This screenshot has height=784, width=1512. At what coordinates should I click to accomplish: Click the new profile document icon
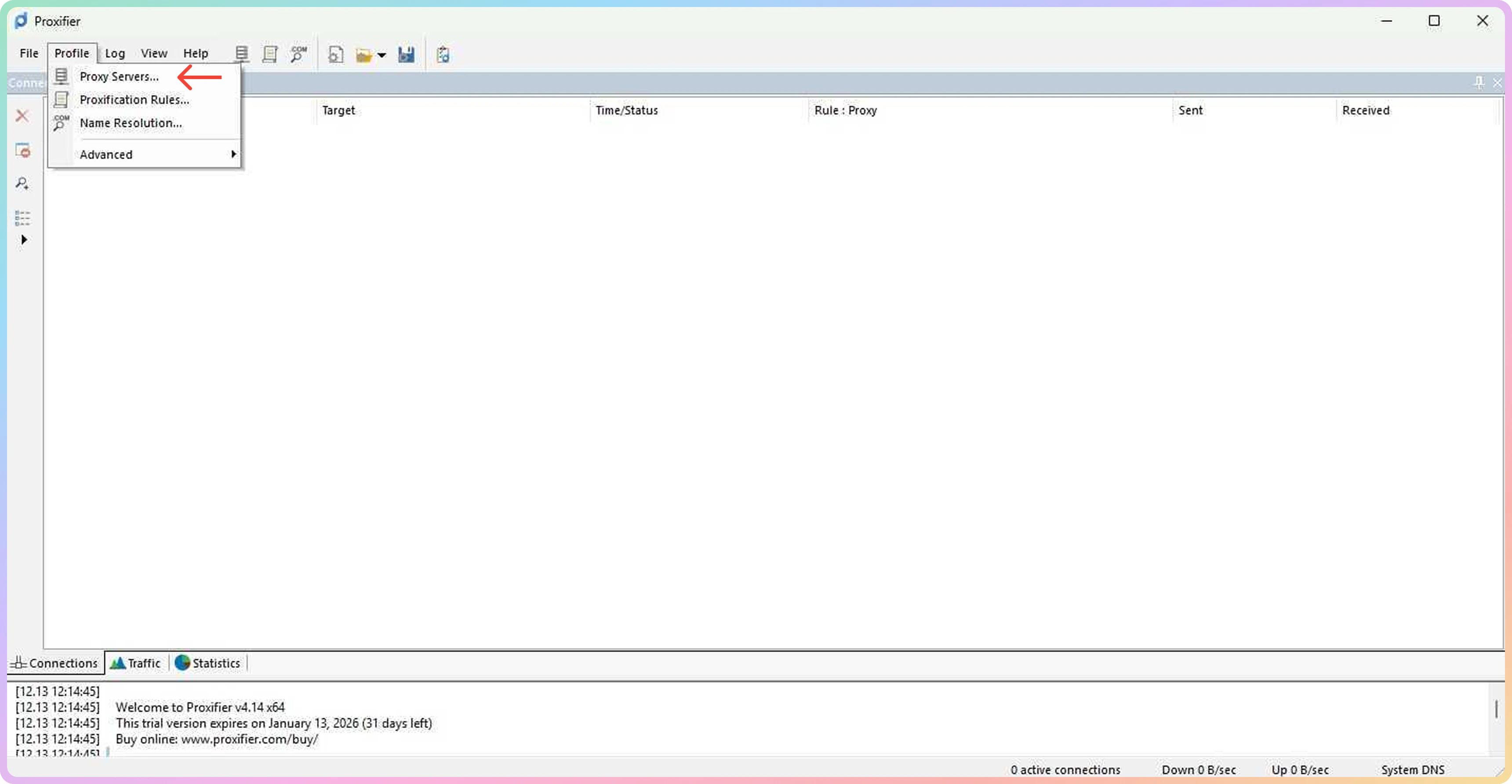click(336, 55)
